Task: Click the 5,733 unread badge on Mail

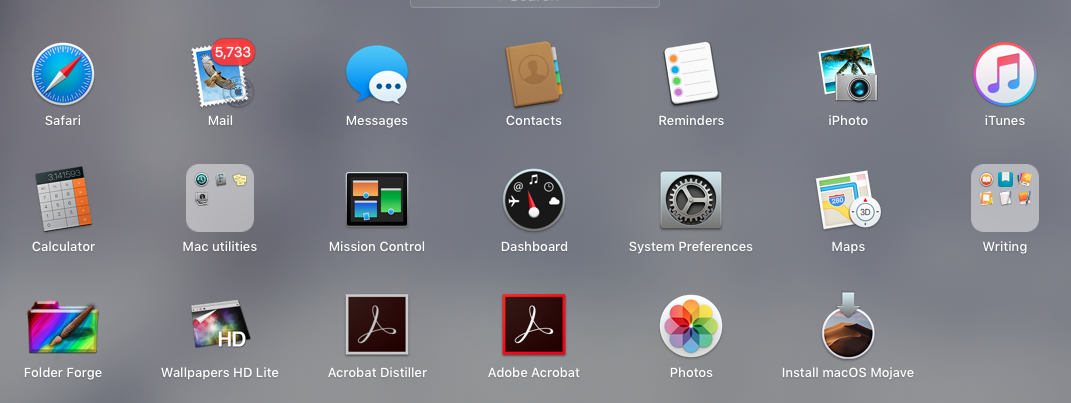Action: 232,52
